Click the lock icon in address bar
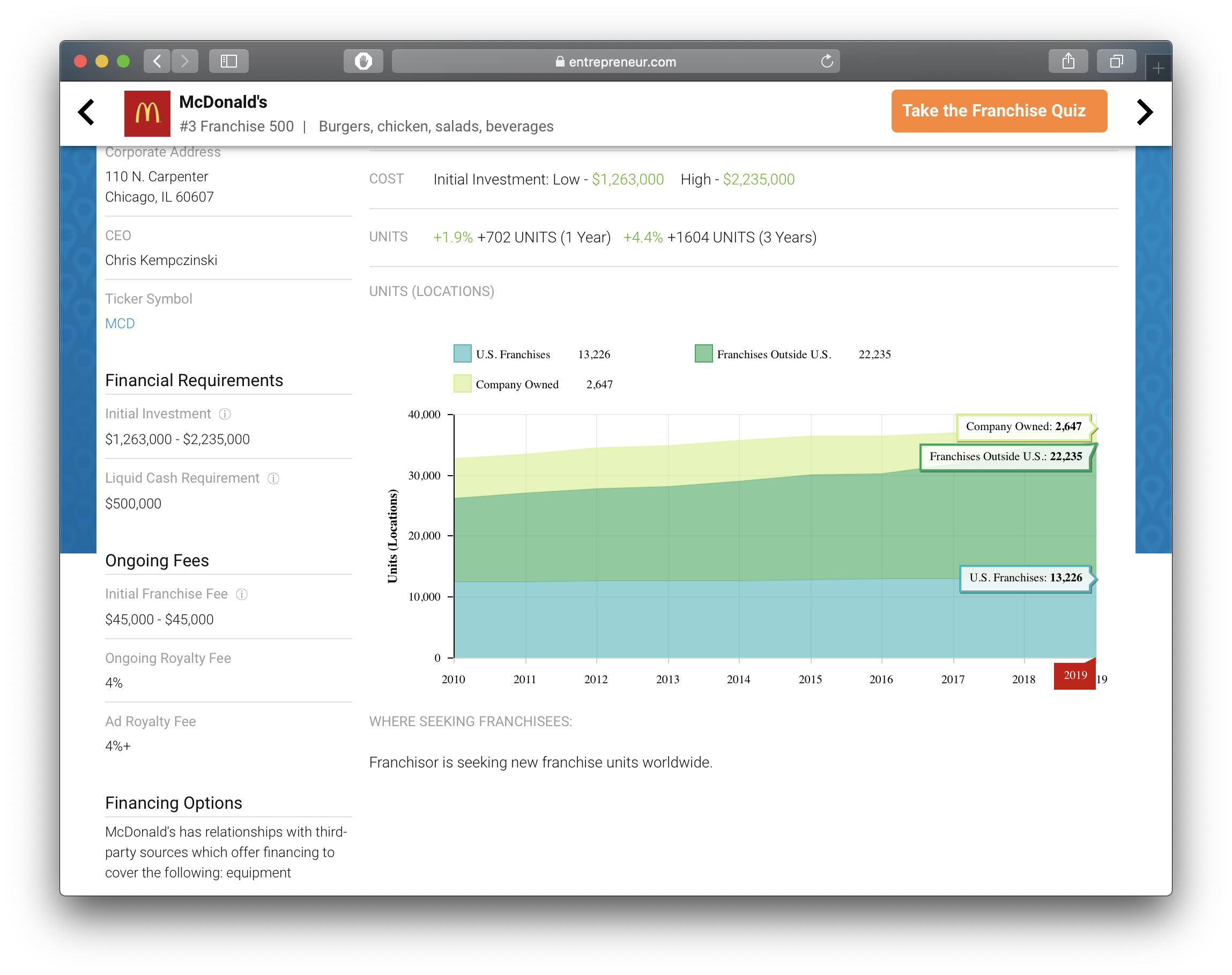Image resolution: width=1232 pixels, height=975 pixels. click(560, 61)
